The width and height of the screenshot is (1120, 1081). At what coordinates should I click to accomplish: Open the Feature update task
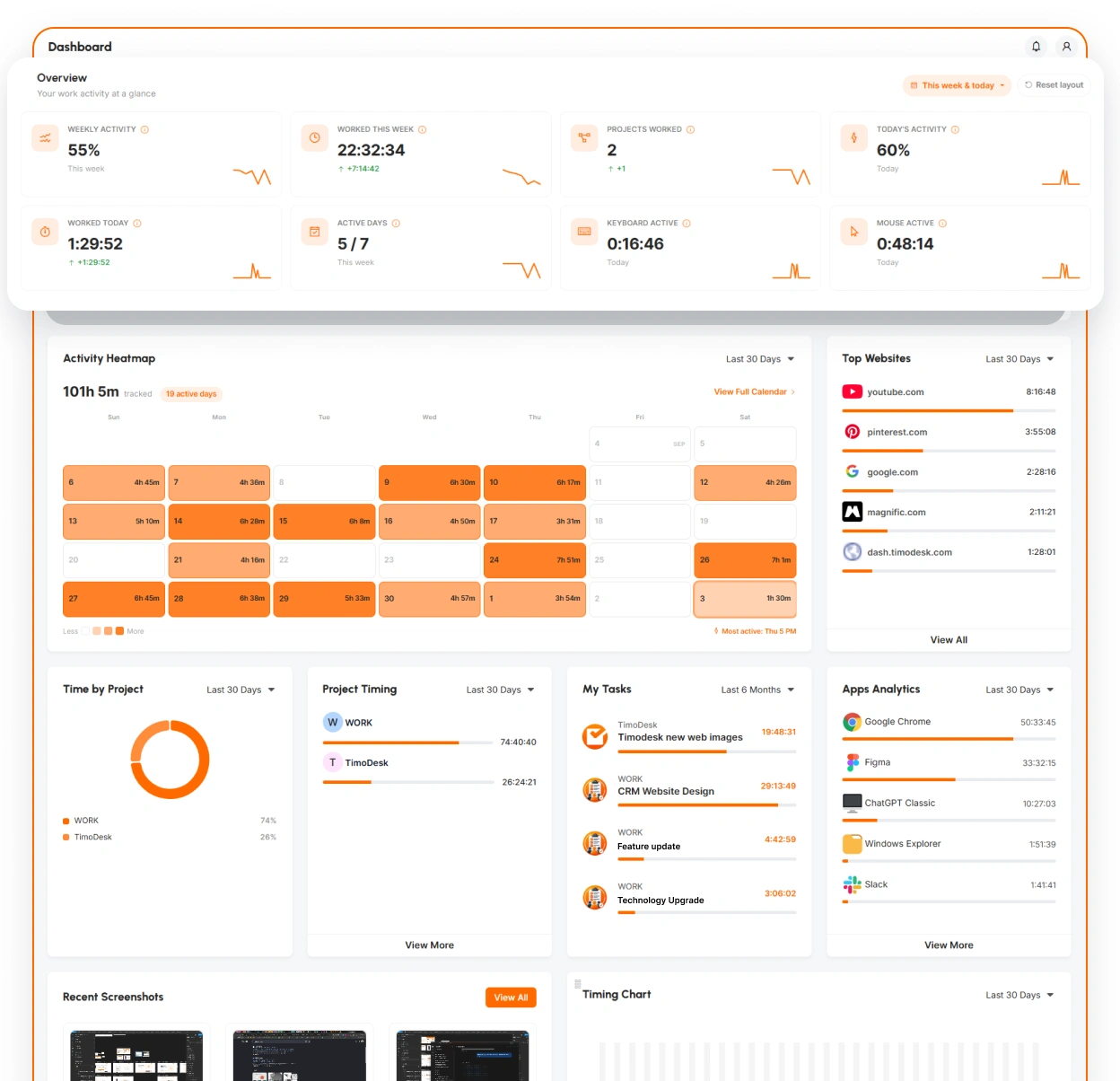click(688, 844)
